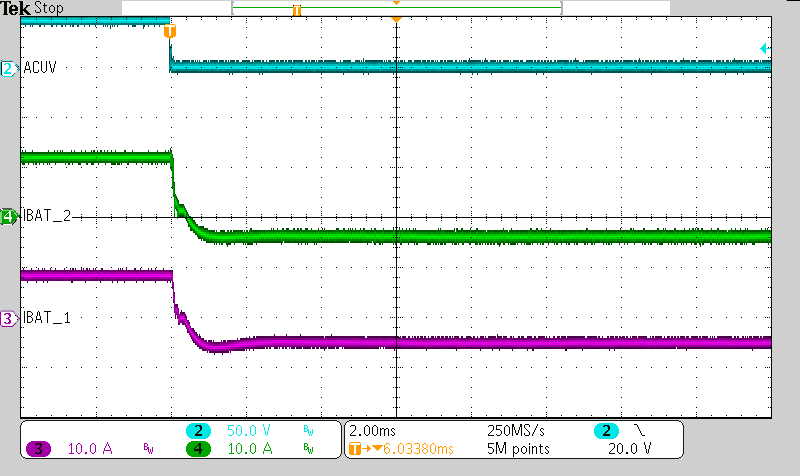This screenshot has width=800, height=476.
Task: Toggle the green channel 4 badge
Action: [x=198, y=449]
